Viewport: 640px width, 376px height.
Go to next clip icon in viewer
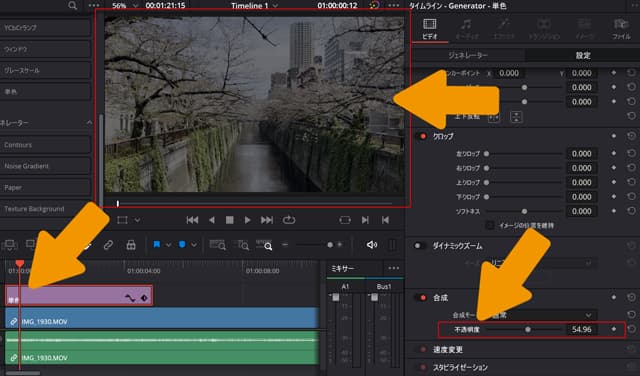(x=365, y=220)
